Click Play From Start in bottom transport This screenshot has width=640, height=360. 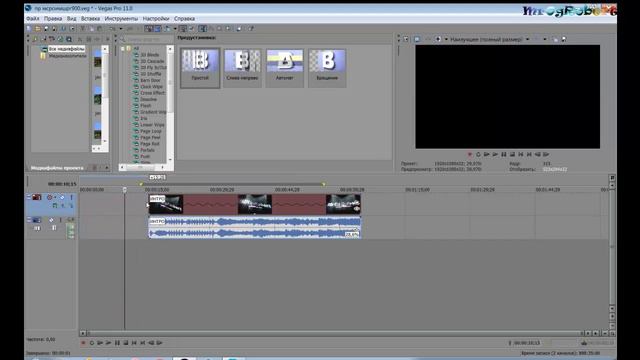pos(100,343)
